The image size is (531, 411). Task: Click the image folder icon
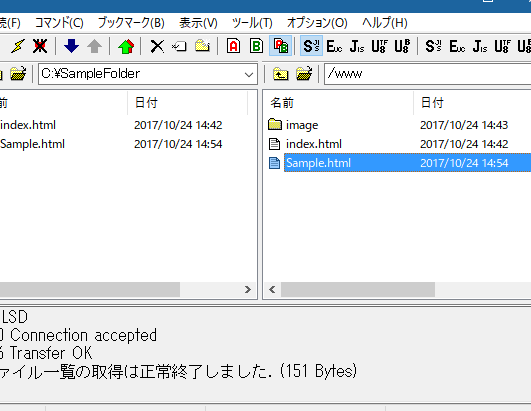(x=275, y=125)
